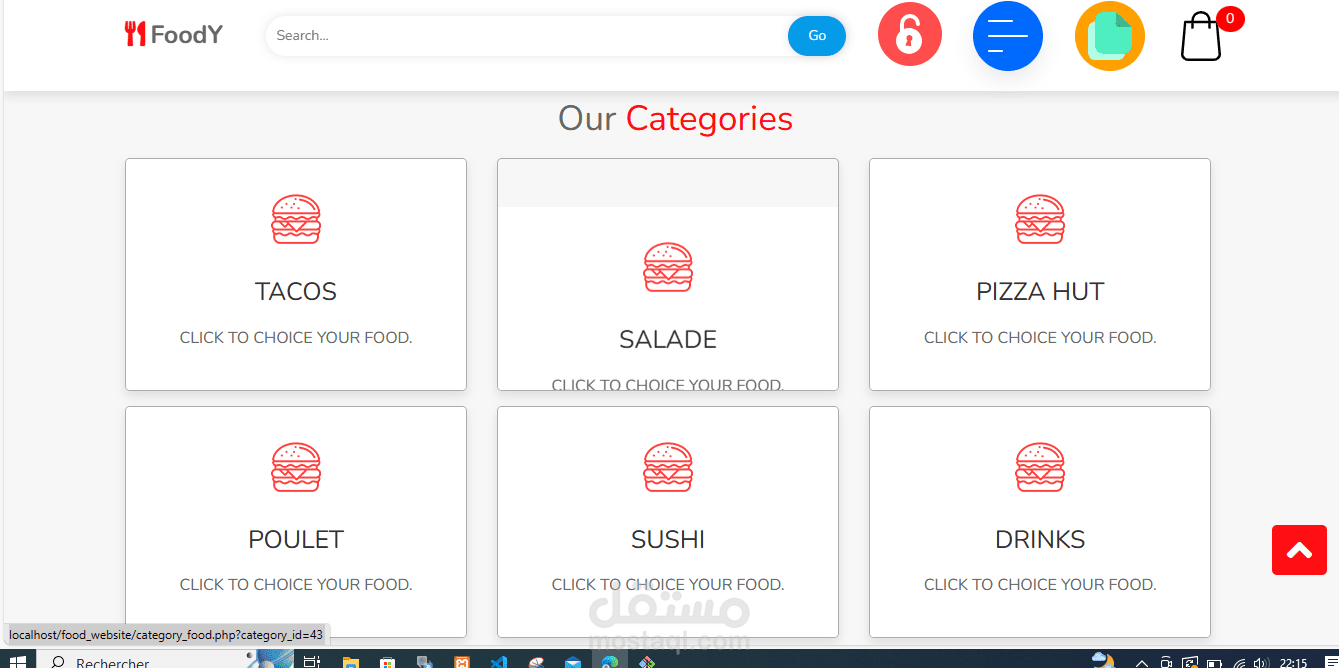Viewport: 1339px width, 668px height.
Task: Open XAMPP from the taskbar
Action: (x=461, y=661)
